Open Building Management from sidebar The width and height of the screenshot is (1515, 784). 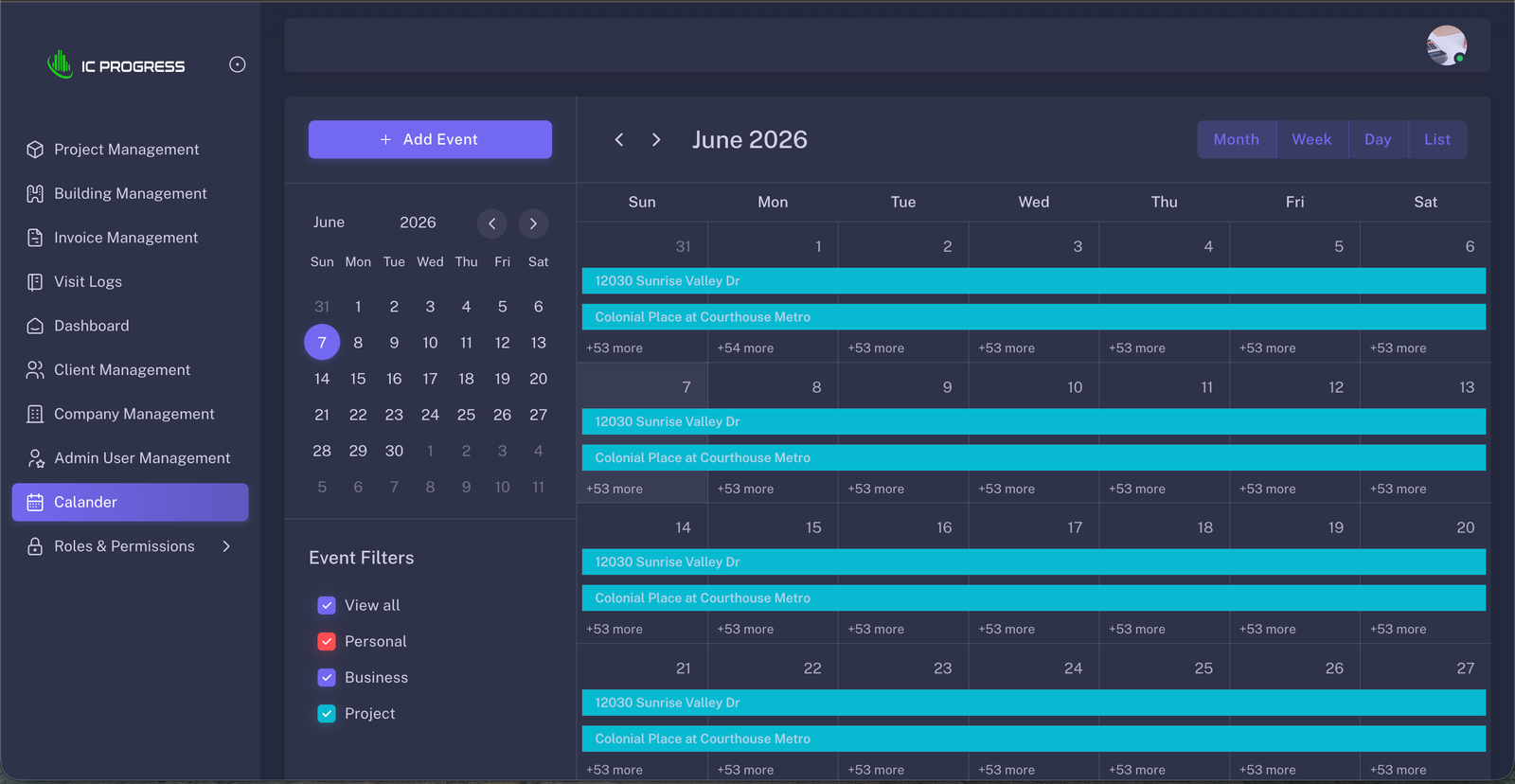[130, 193]
